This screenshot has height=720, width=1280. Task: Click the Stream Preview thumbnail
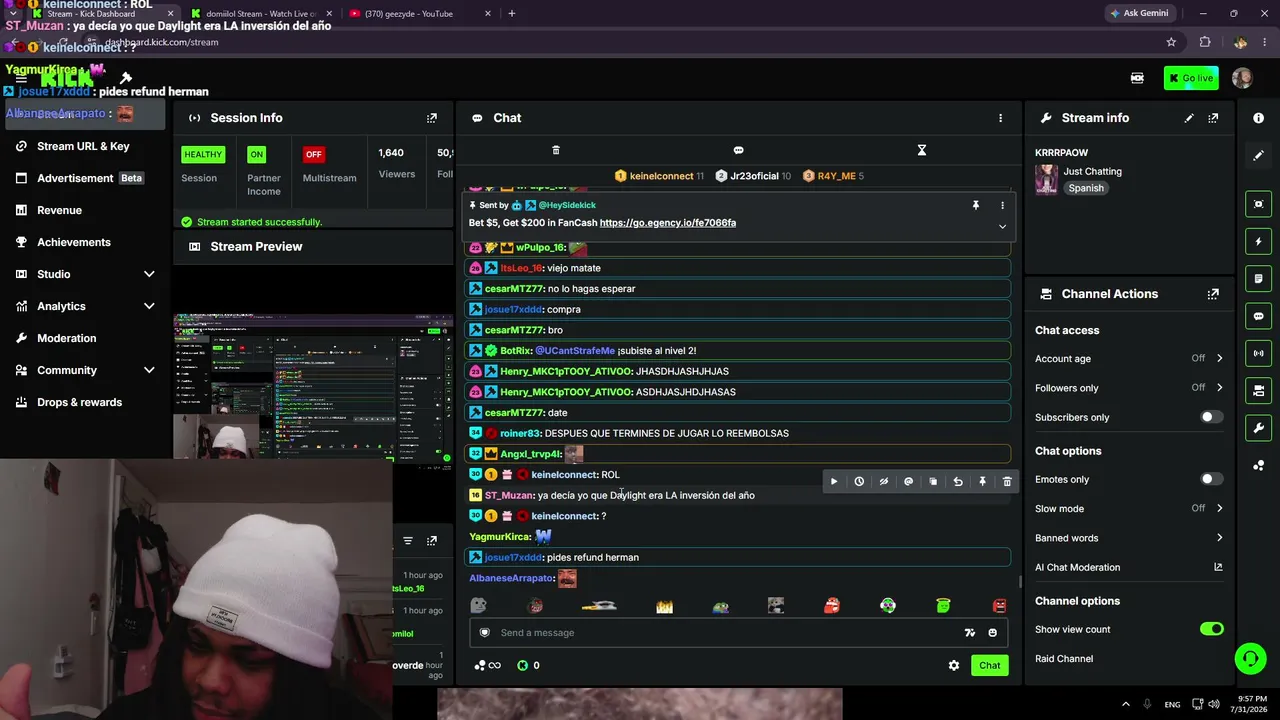coord(313,387)
